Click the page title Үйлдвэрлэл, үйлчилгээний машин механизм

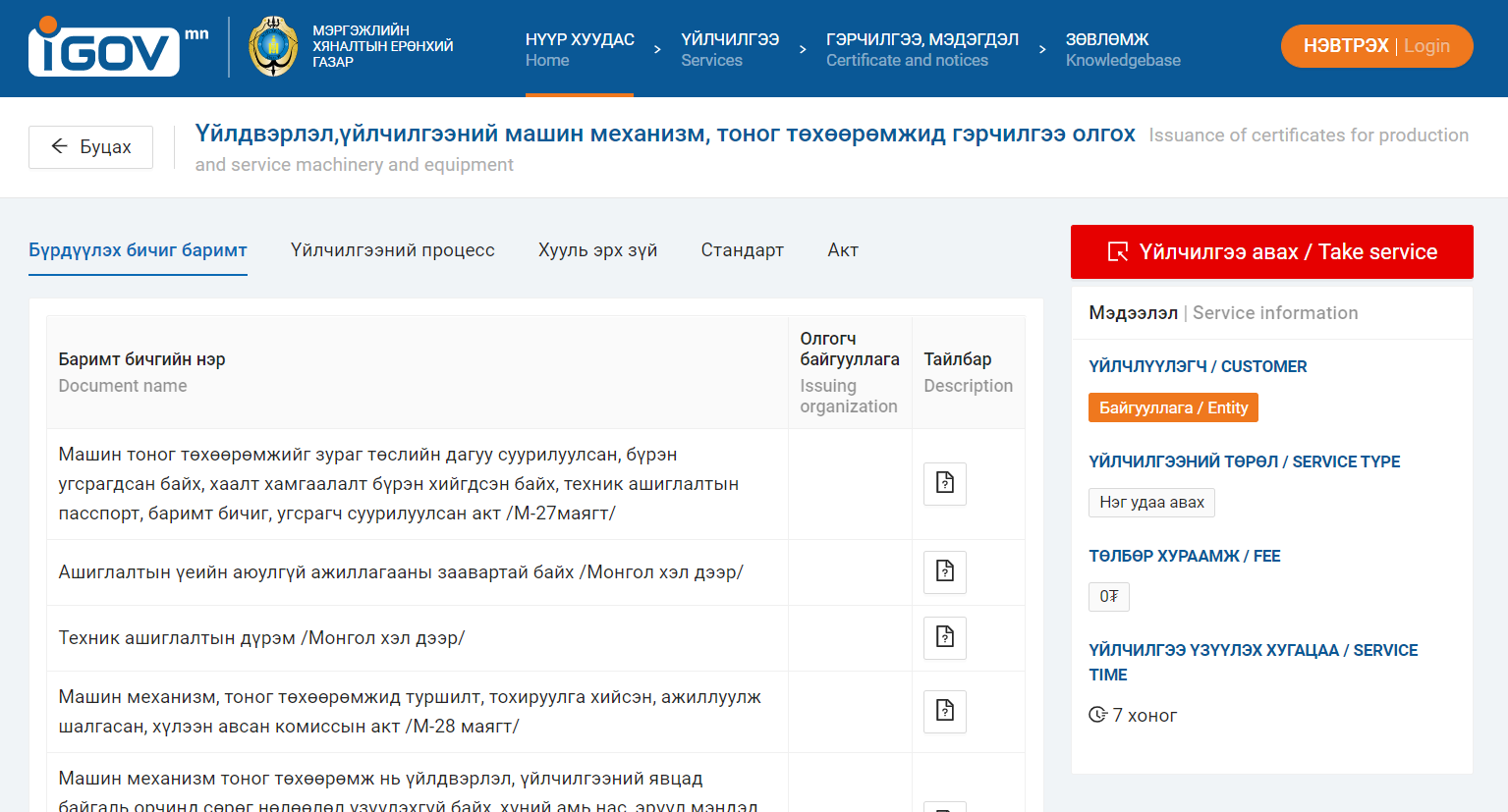pyautogui.click(x=665, y=134)
